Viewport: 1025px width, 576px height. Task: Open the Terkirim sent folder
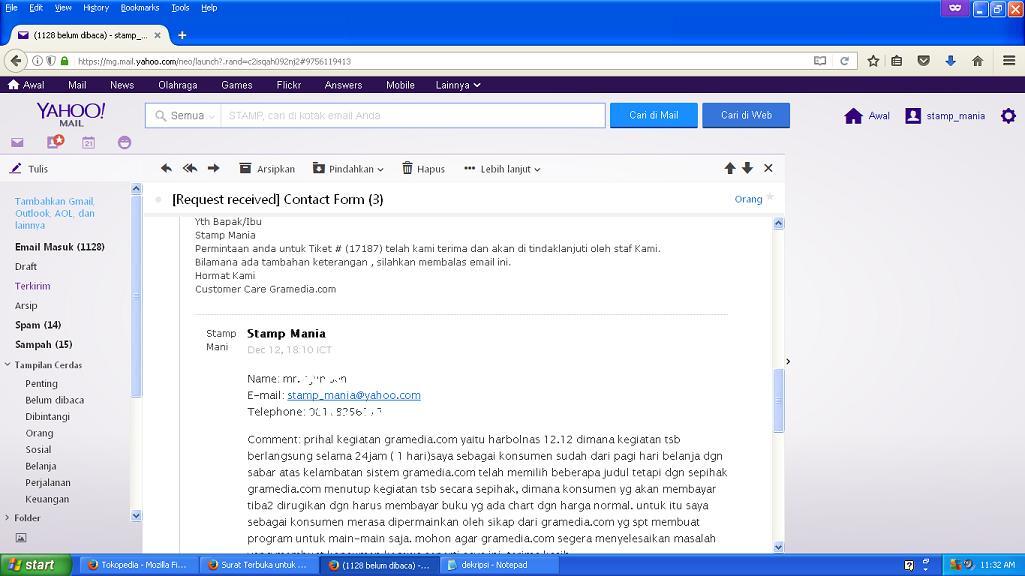33,286
